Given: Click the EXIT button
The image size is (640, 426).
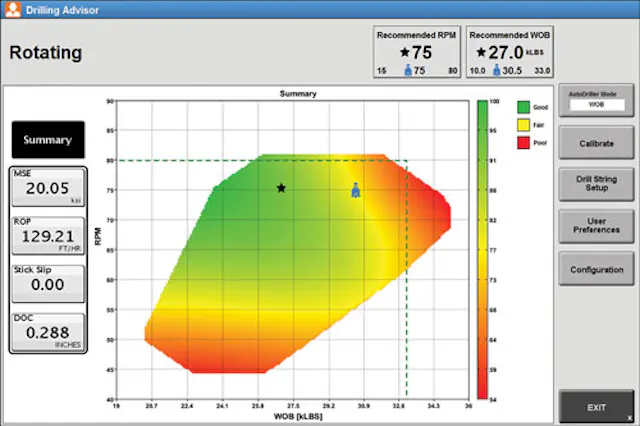Looking at the screenshot, I should click(596, 407).
